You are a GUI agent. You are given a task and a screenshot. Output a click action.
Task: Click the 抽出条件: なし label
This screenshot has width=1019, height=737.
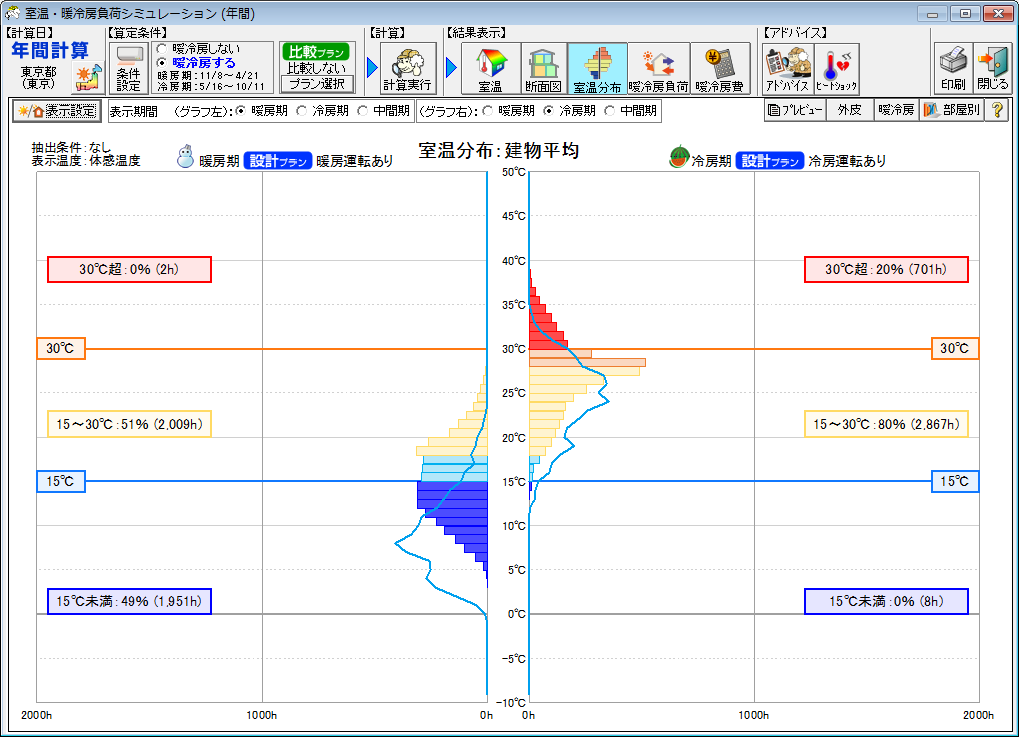point(71,148)
